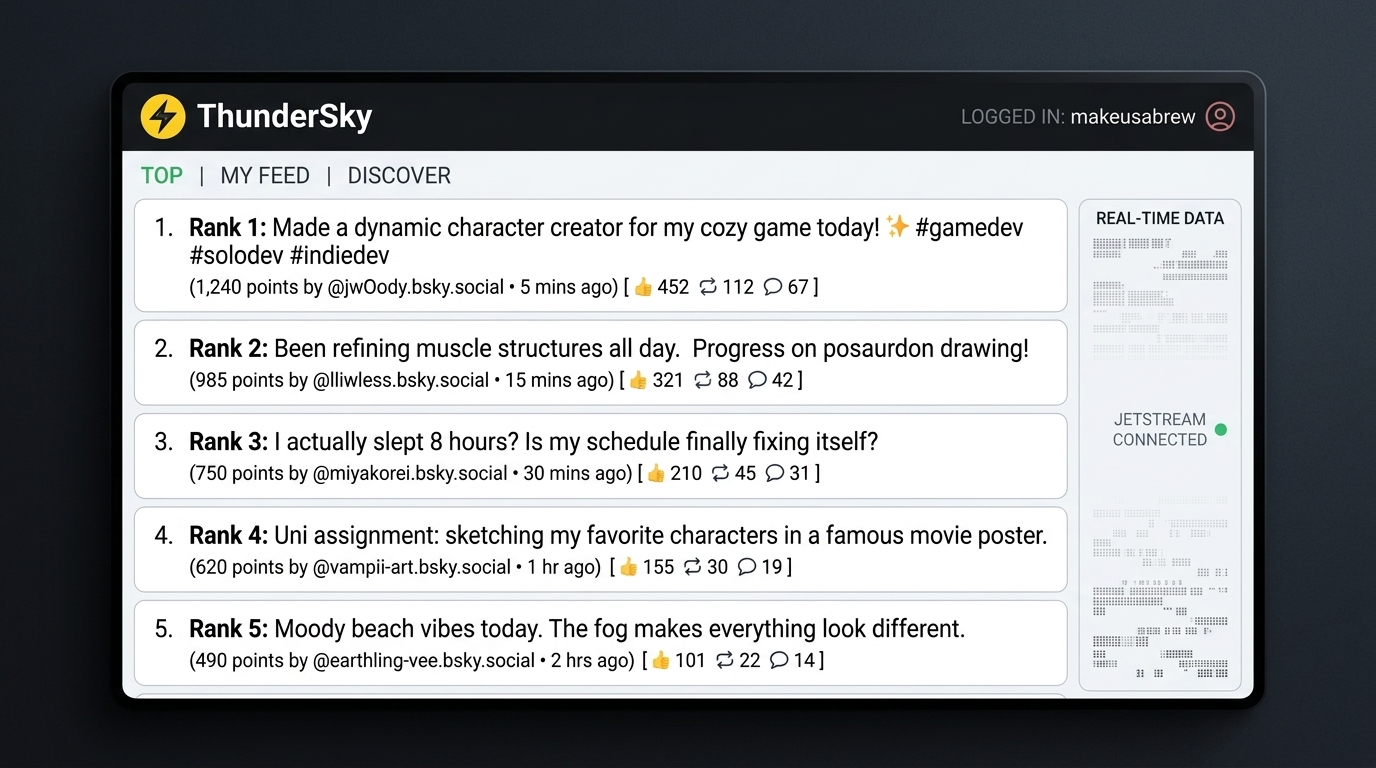Screen dimensions: 1376x768
Task: Click the ThunderSky lightning bolt logo
Action: [x=163, y=116]
